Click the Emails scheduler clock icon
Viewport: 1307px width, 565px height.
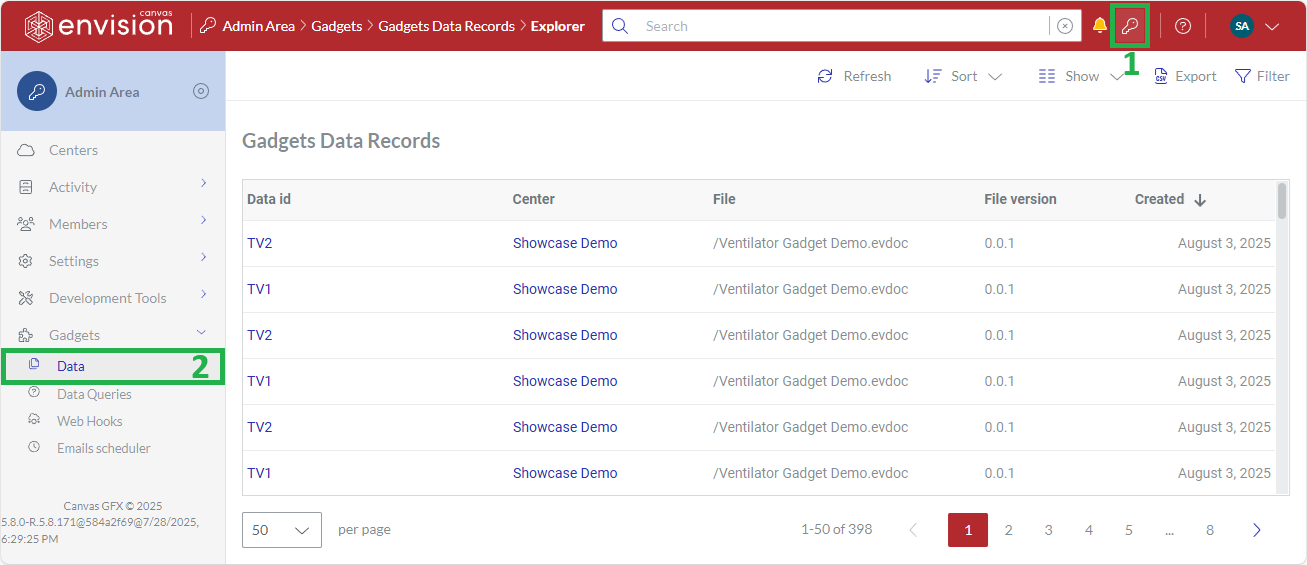coord(34,447)
